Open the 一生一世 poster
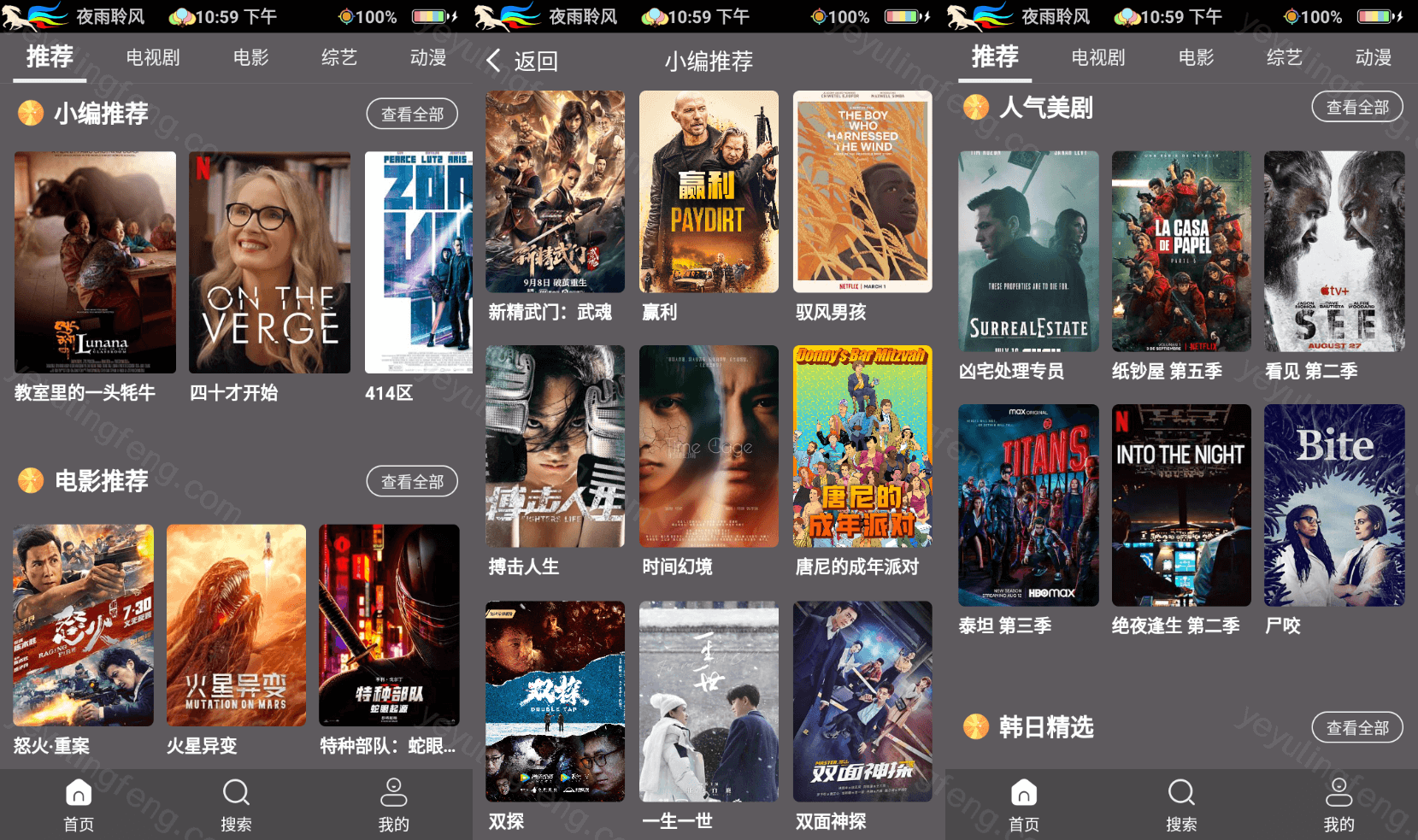1418x840 pixels. (709, 701)
